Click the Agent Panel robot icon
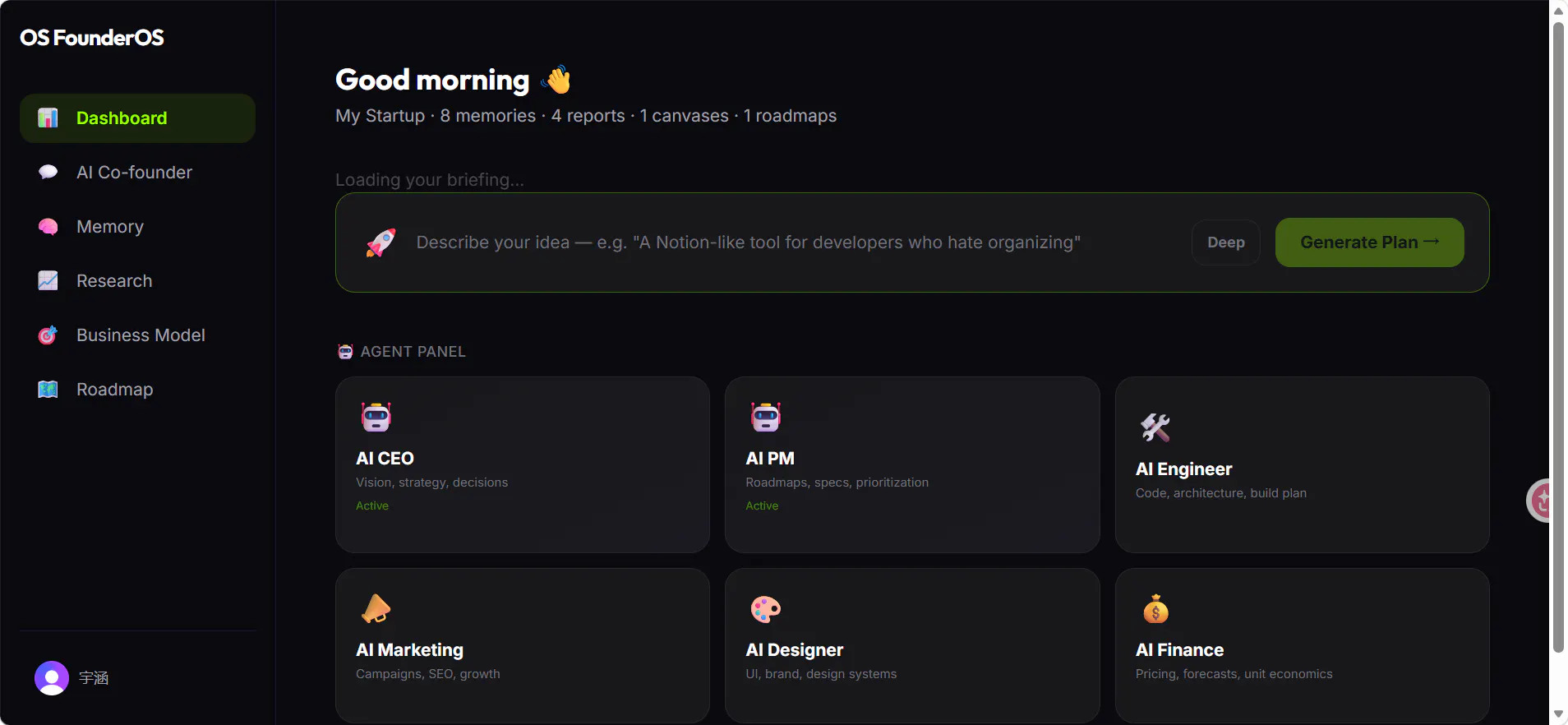The width and height of the screenshot is (1568, 725). click(x=345, y=352)
